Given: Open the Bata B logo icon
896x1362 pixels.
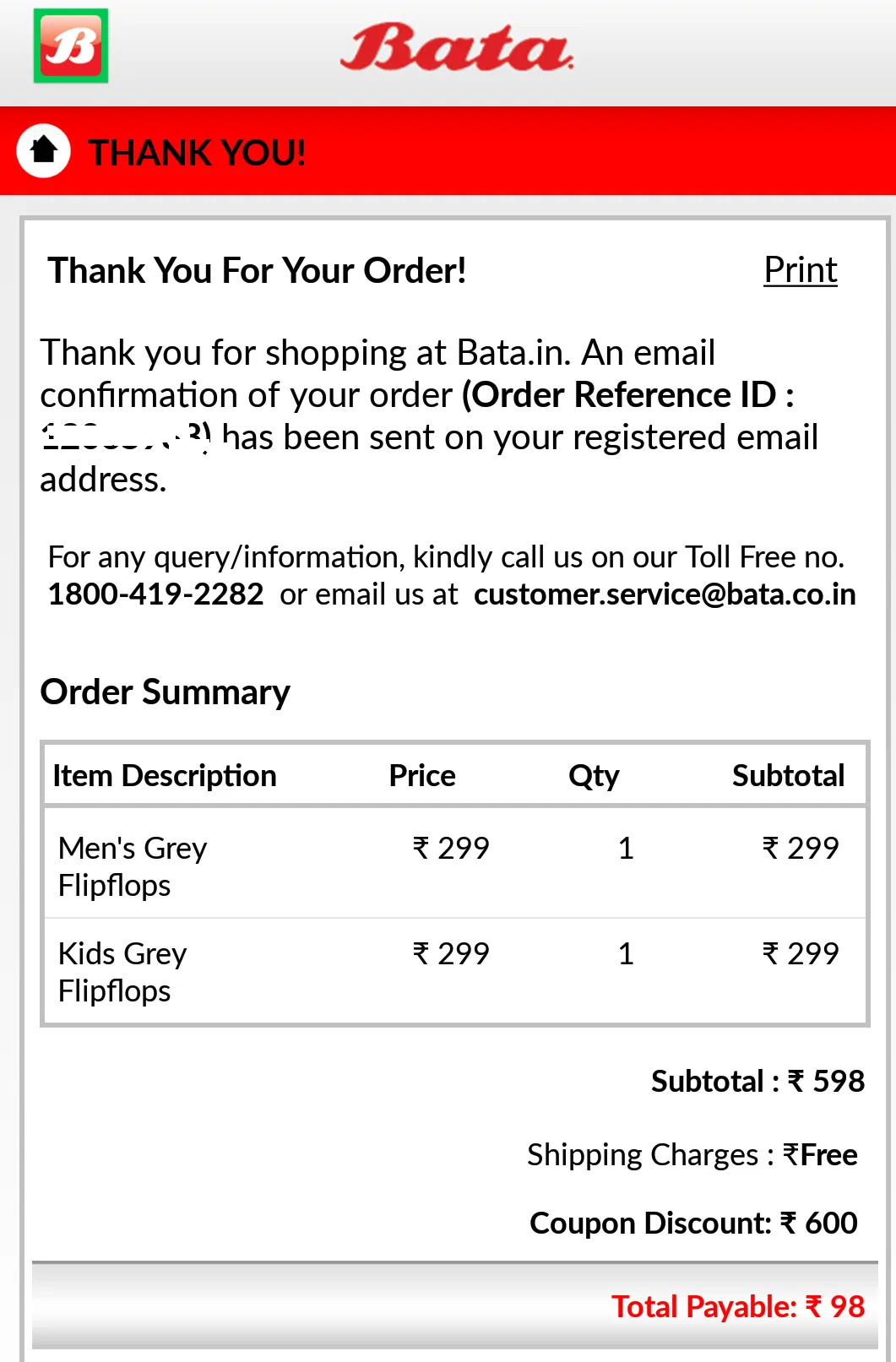Looking at the screenshot, I should point(71,46).
